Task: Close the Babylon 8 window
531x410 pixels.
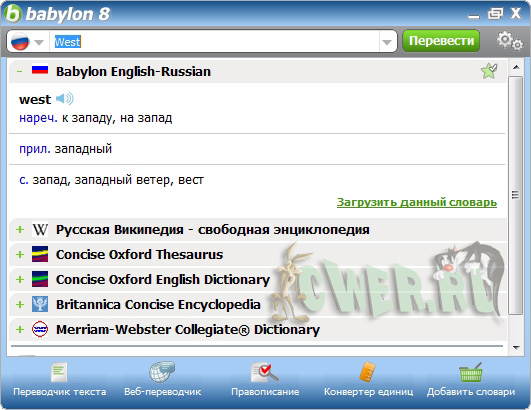Action: click(x=515, y=14)
